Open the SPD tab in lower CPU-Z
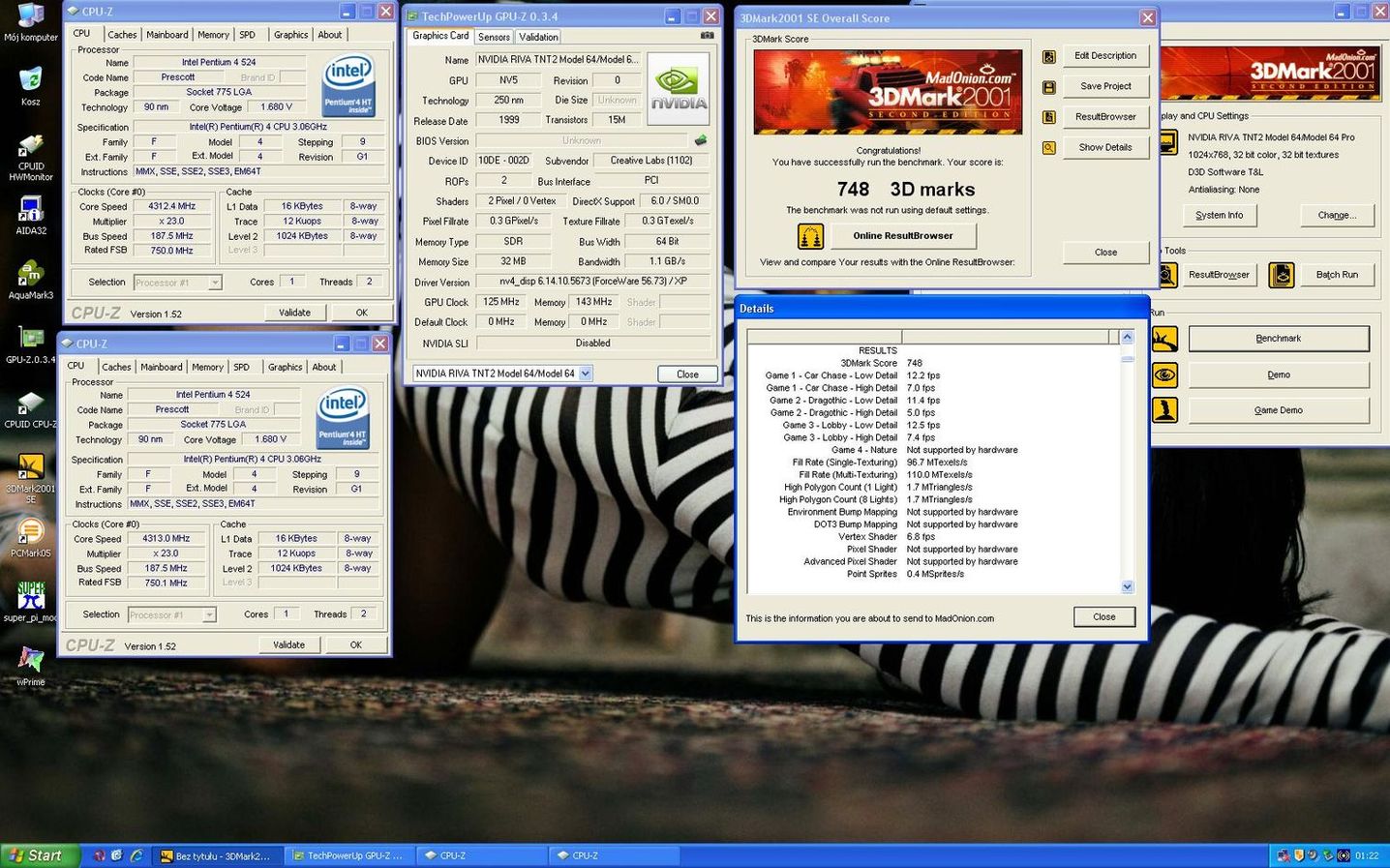The height and width of the screenshot is (868, 1390). coord(242,368)
